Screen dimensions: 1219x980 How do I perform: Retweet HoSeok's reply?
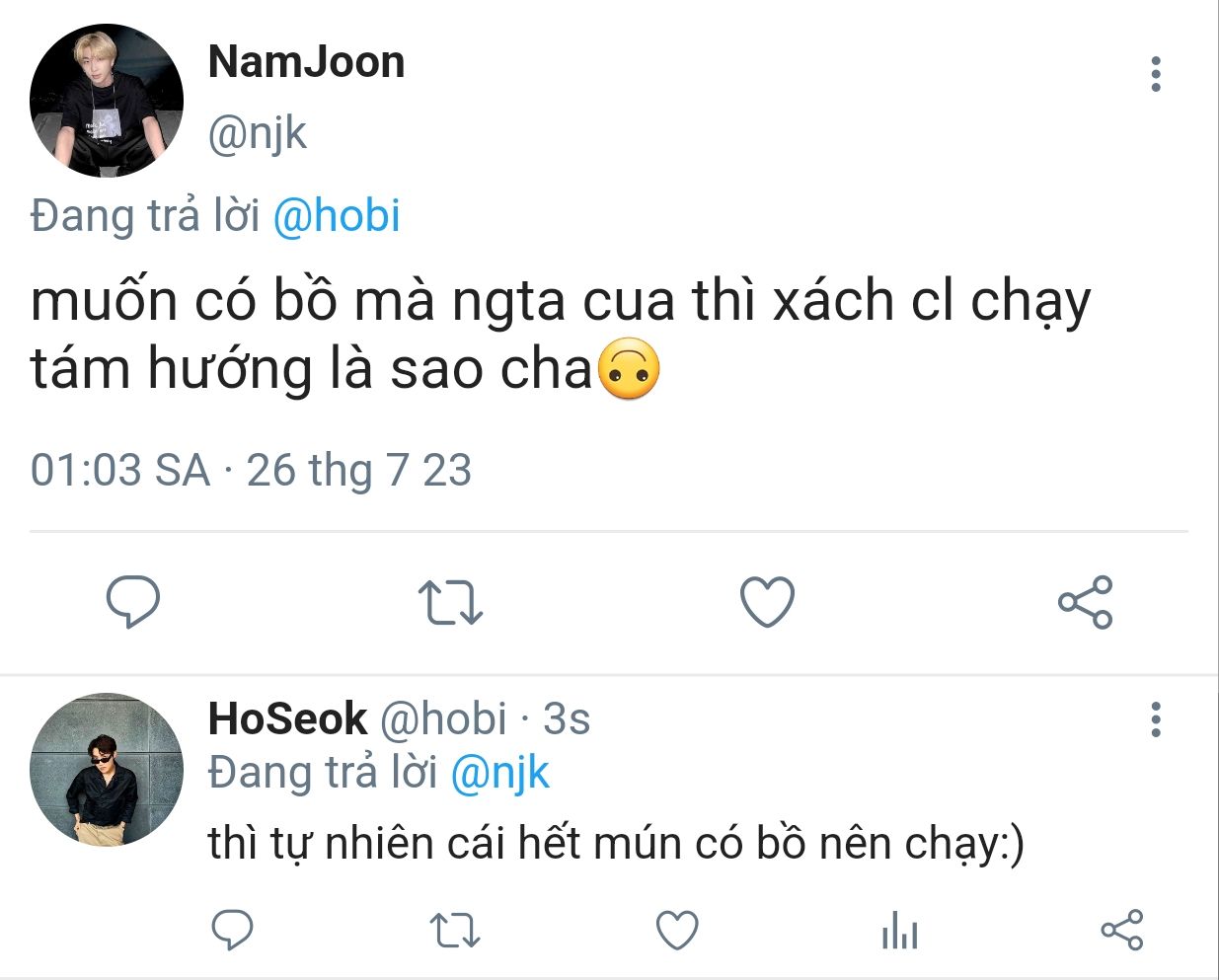pos(455,930)
